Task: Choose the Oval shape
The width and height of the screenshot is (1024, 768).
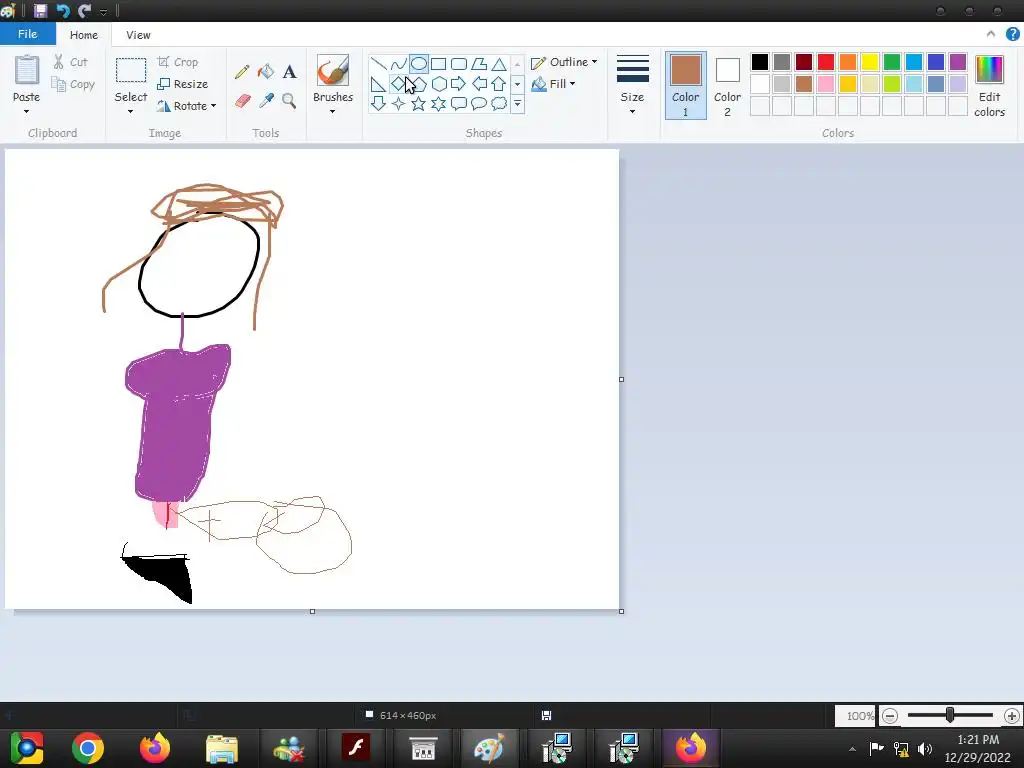Action: coord(419,63)
